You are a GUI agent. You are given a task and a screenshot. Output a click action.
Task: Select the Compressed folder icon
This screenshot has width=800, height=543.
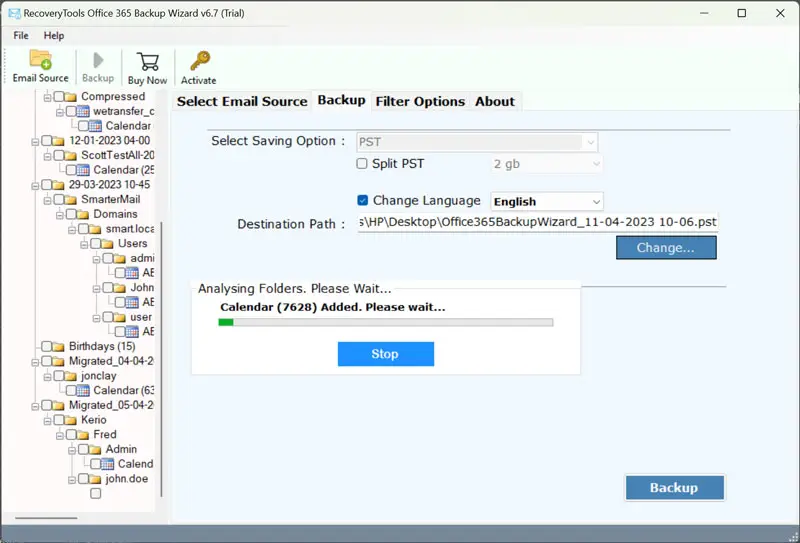click(71, 96)
